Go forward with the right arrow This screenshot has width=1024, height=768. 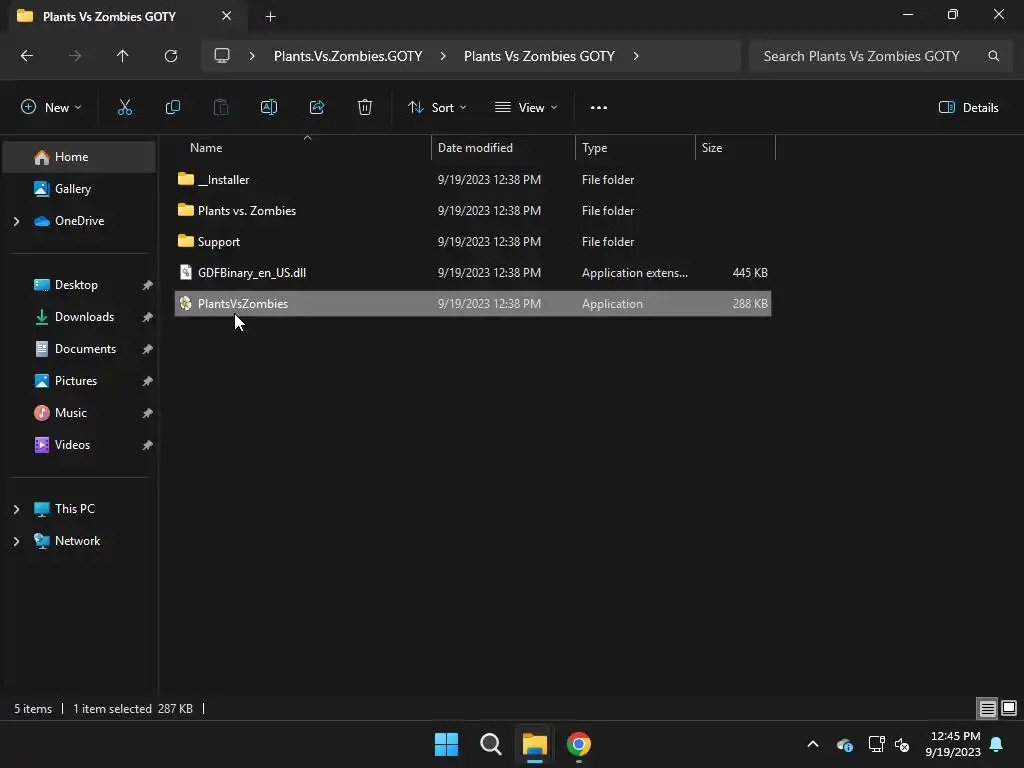[x=75, y=56]
